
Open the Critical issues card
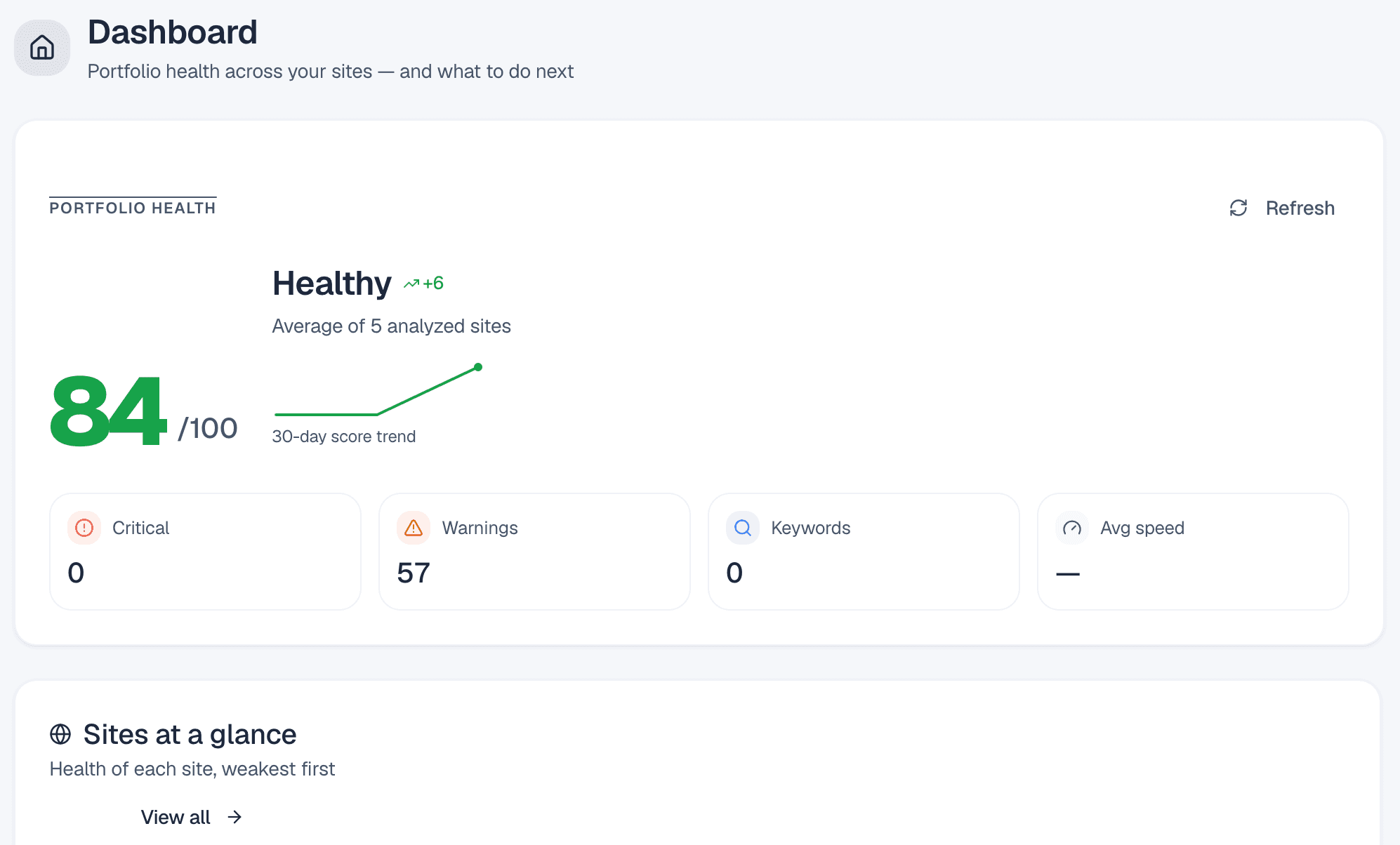[206, 552]
